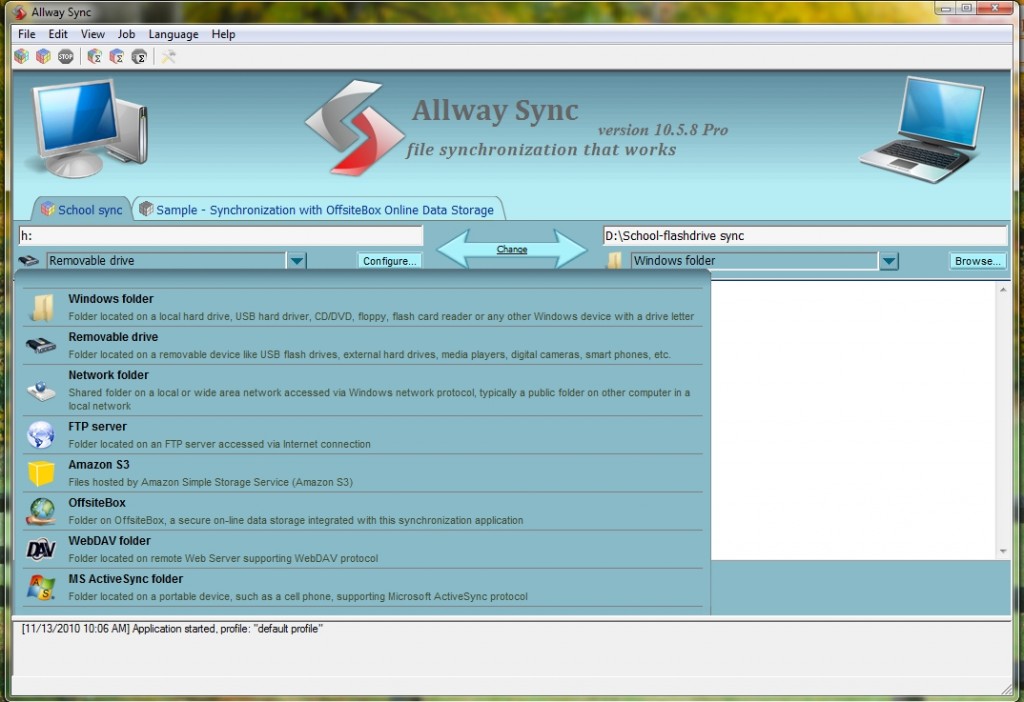Select Network folder from the list
1024x702 pixels.
pos(362,390)
